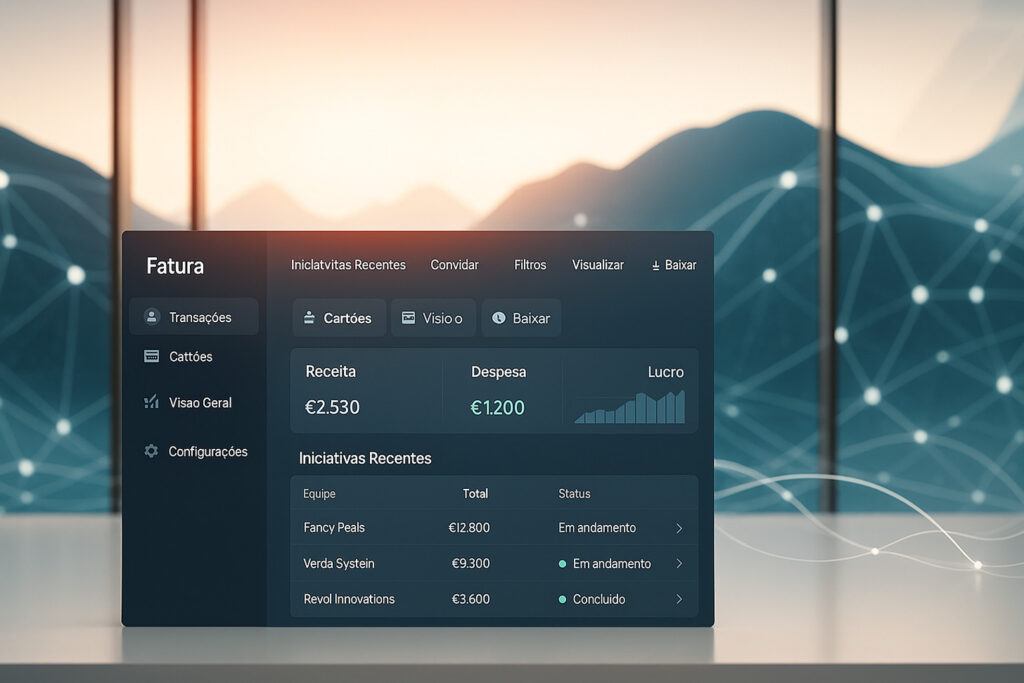Click the Lucro bar chart
Image resolution: width=1024 pixels, height=683 pixels.
click(629, 407)
